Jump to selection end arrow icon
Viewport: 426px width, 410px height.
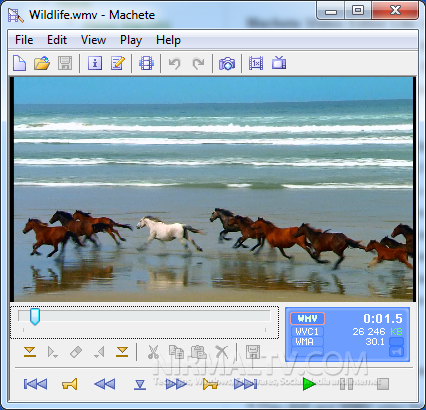click(99, 352)
